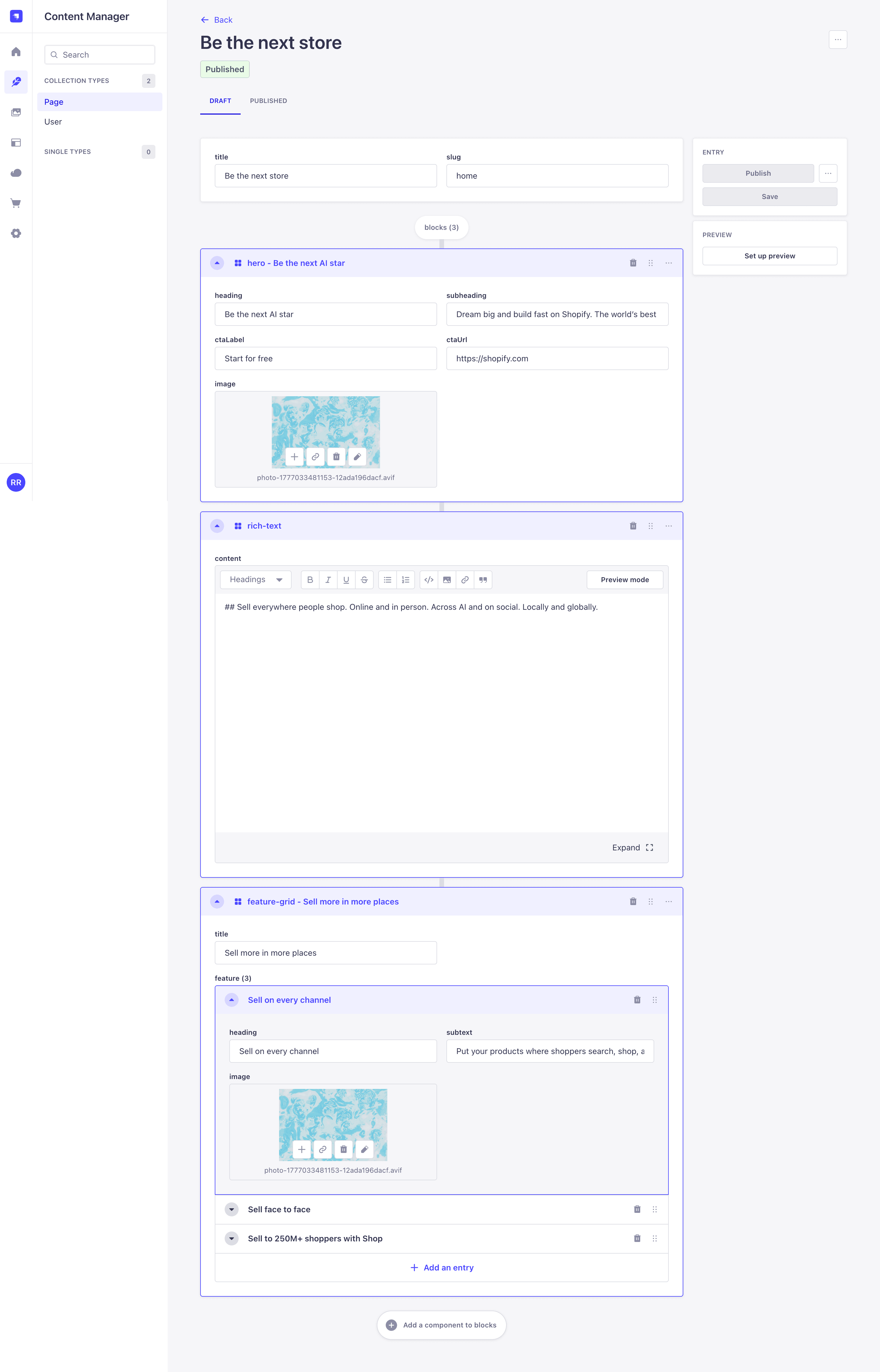This screenshot has height=1372, width=880.
Task: Insert a quote in the rich-text editor
Action: 483,580
